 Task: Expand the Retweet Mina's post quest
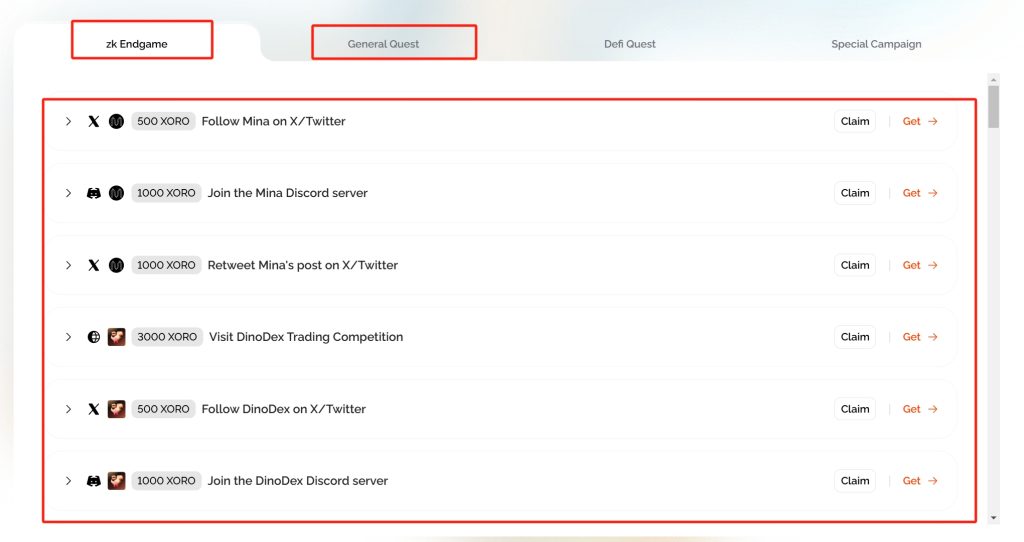click(x=68, y=265)
